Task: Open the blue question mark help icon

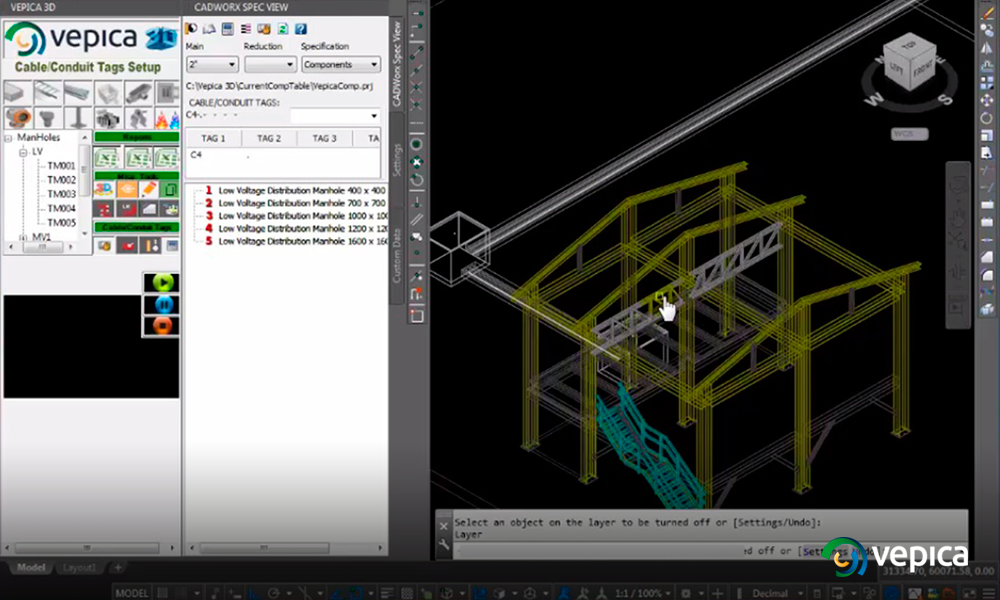Action: pyautogui.click(x=301, y=29)
